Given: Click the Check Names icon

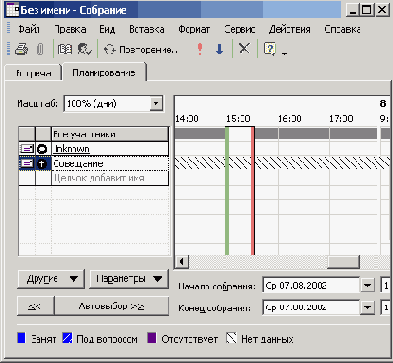Looking at the screenshot, I should coord(84,49).
